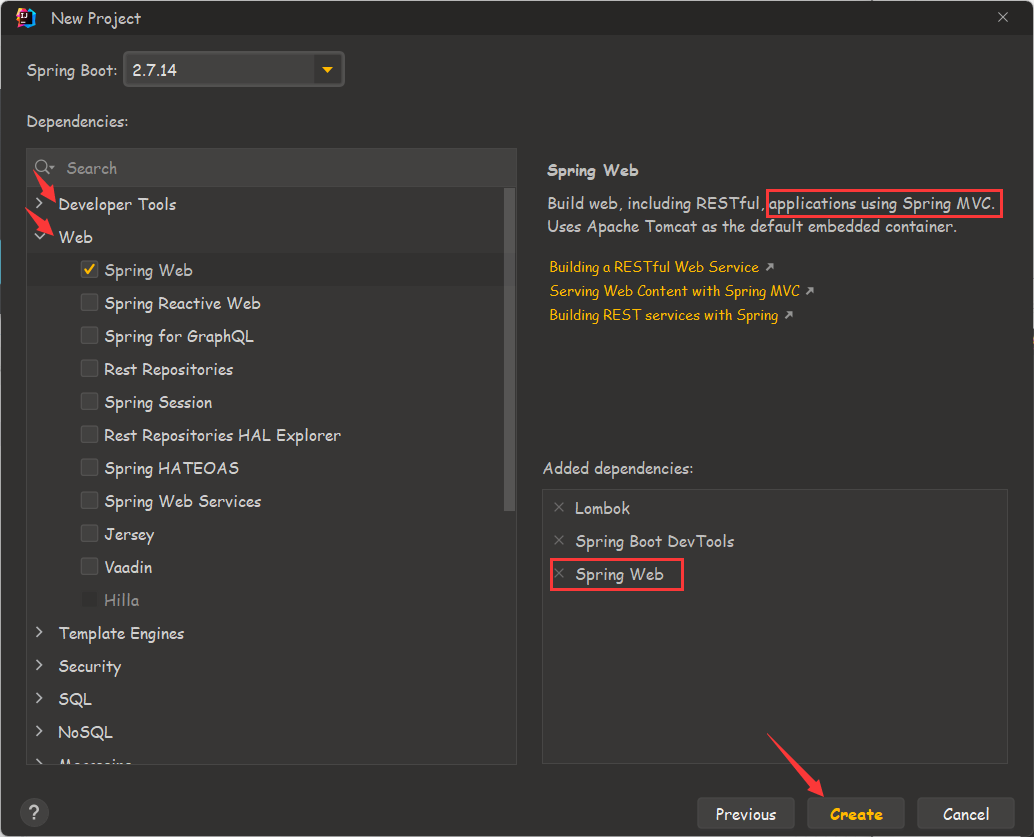The image size is (1034, 837).
Task: Click the Previous button
Action: [x=746, y=814]
